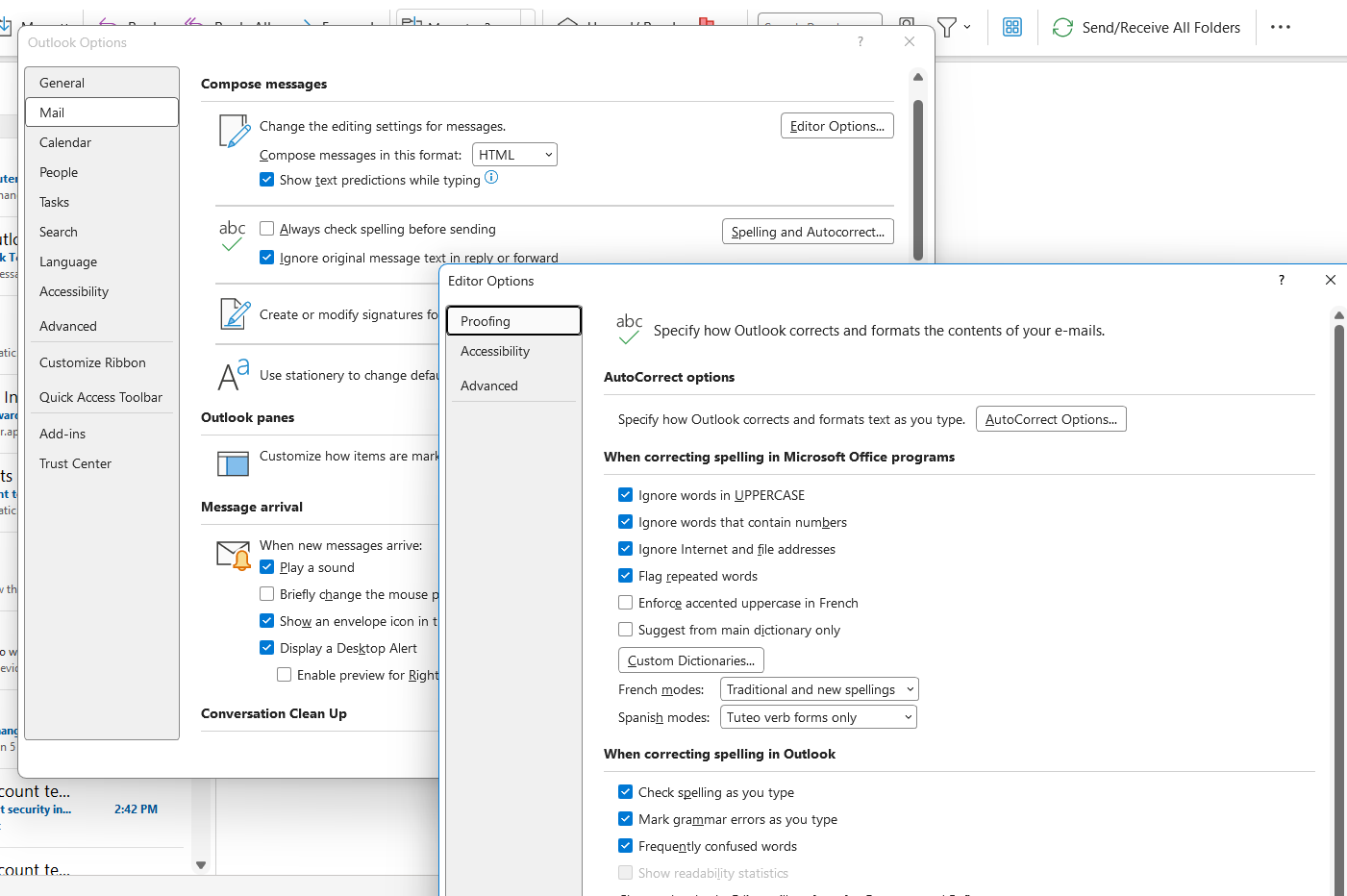Select General in Outlook Options sidebar
Image resolution: width=1347 pixels, height=896 pixels.
click(102, 83)
